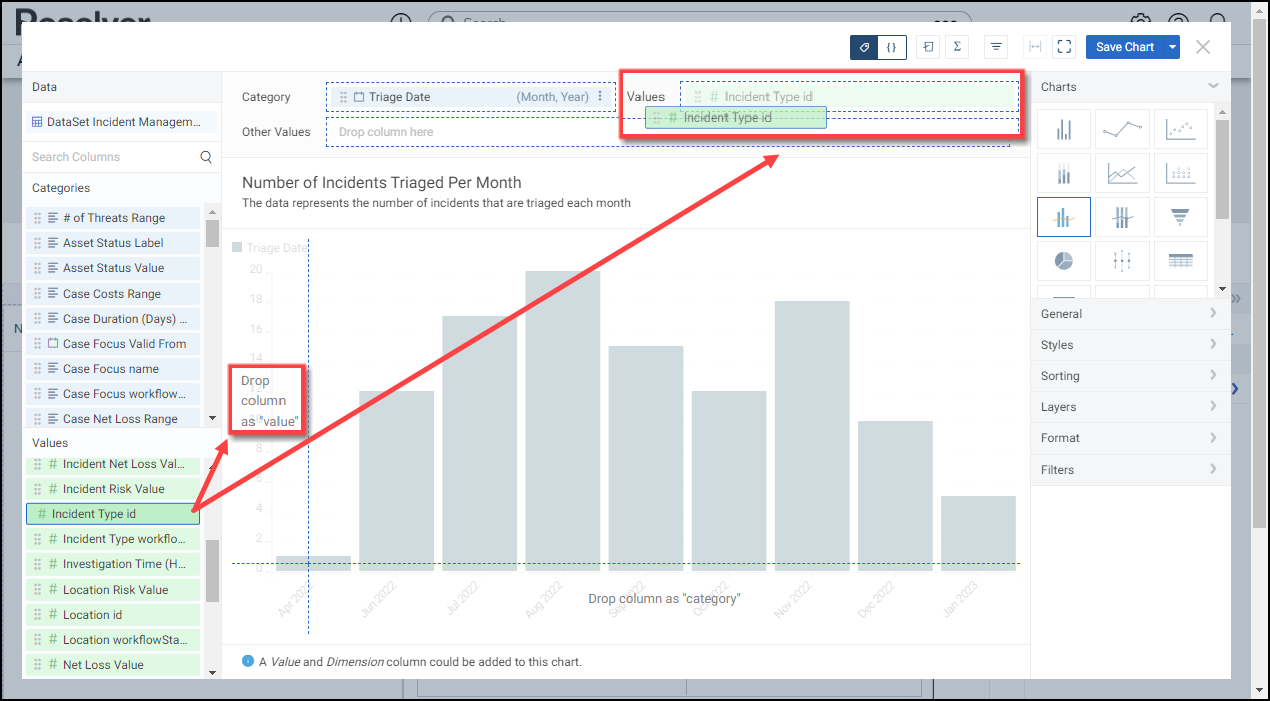The width and height of the screenshot is (1270, 701).
Task: Toggle fullscreen mode for chart editor
Action: pos(1064,47)
